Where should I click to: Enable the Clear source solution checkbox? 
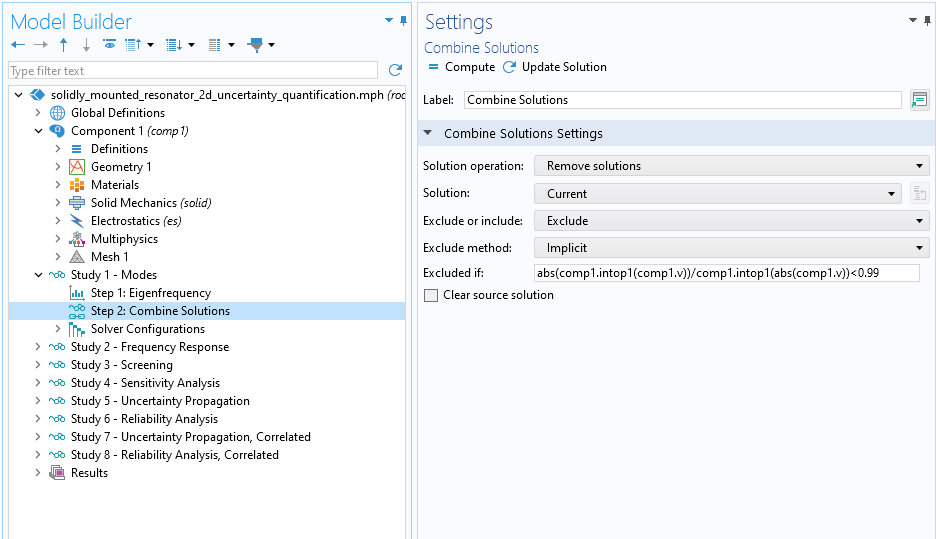431,296
